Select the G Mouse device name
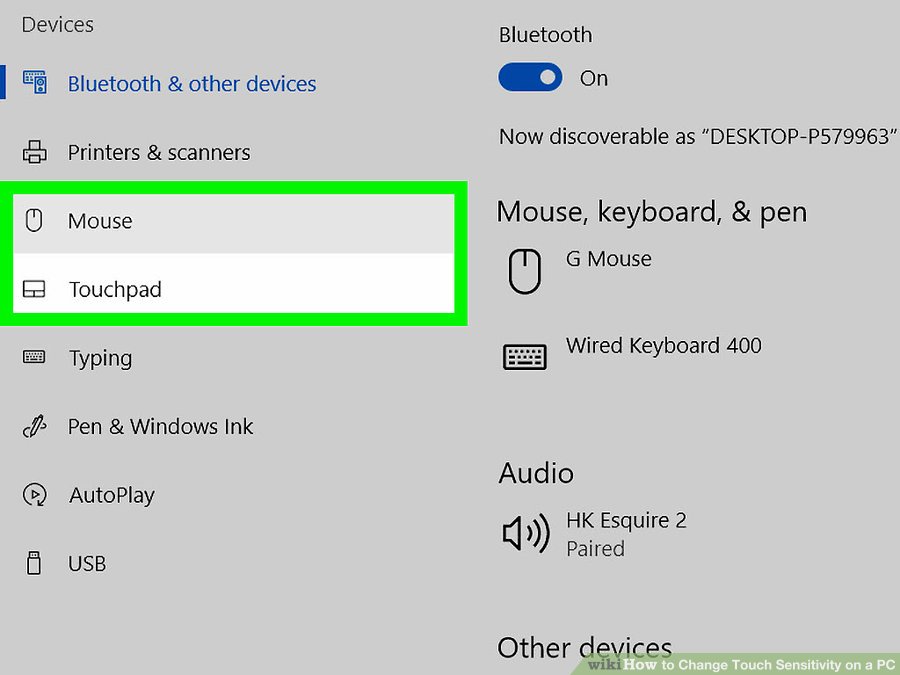 (x=608, y=259)
